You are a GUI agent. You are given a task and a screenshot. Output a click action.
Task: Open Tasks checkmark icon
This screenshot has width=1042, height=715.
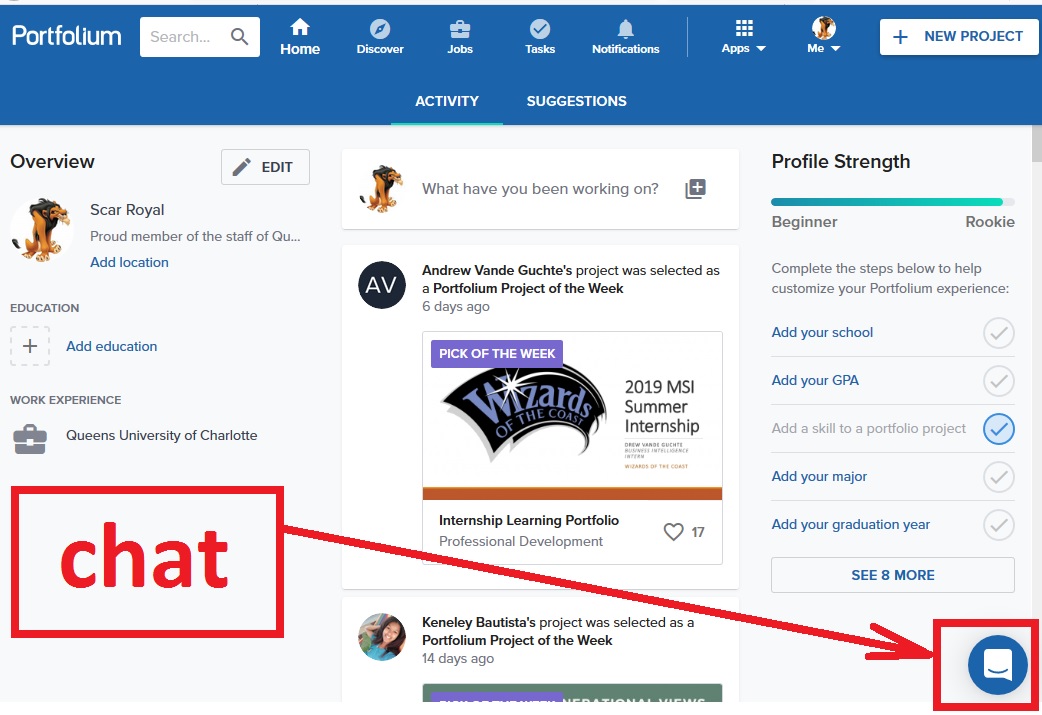[540, 29]
